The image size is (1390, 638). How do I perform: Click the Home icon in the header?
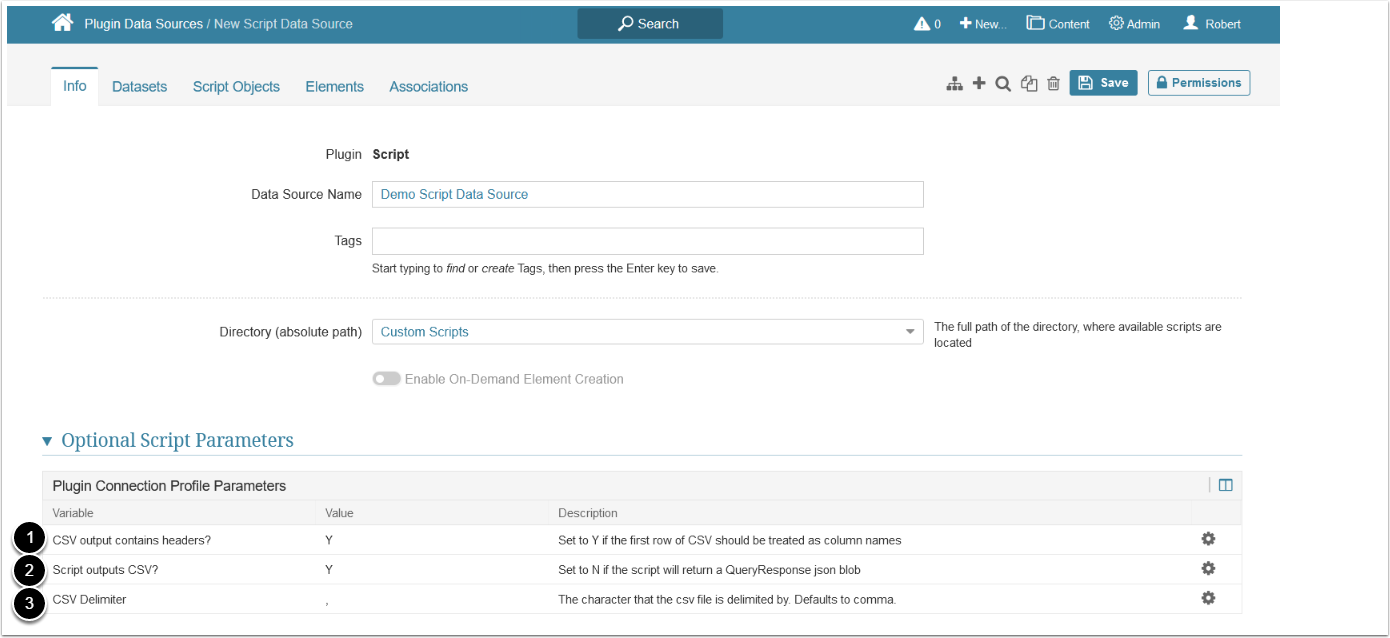click(63, 23)
